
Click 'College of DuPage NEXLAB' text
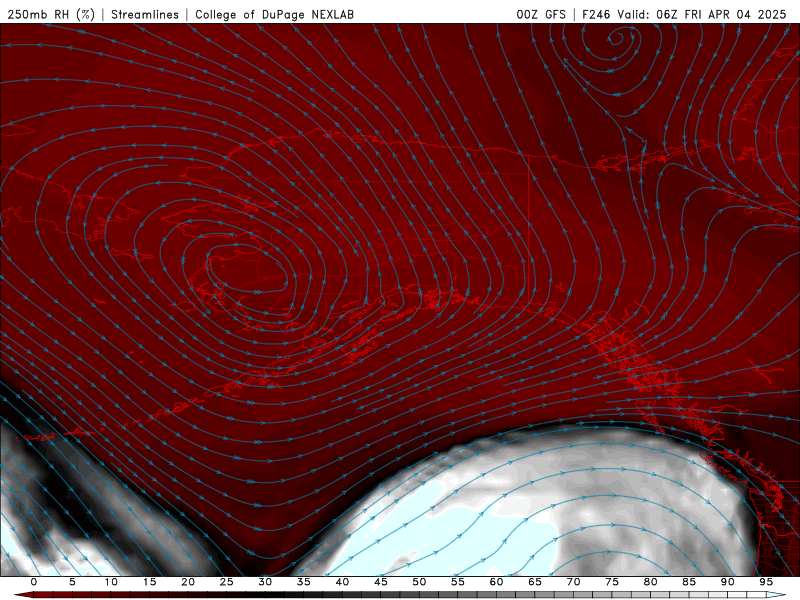click(x=274, y=15)
